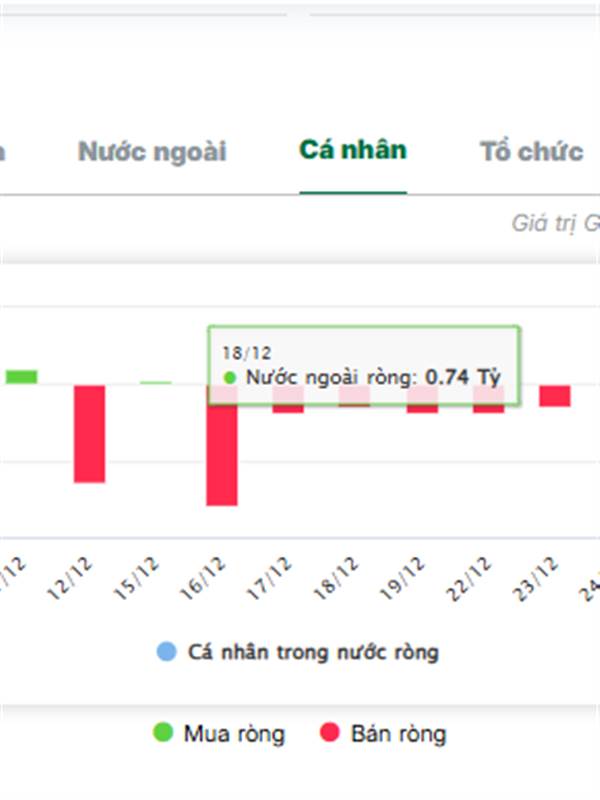Click the tall red bar for 16/12
This screenshot has width=600, height=800.
[x=222, y=445]
